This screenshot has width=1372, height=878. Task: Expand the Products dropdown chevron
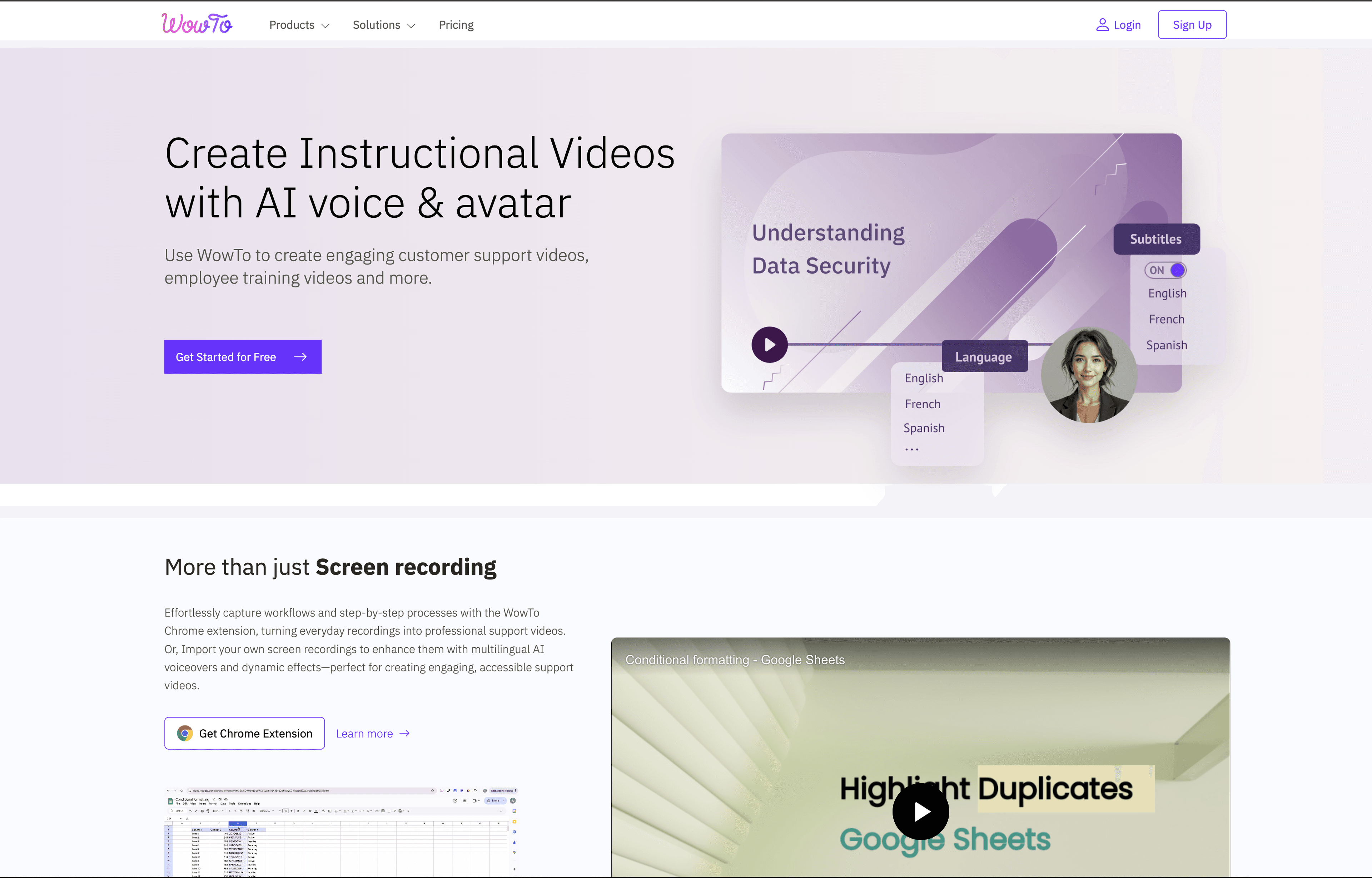pos(326,26)
